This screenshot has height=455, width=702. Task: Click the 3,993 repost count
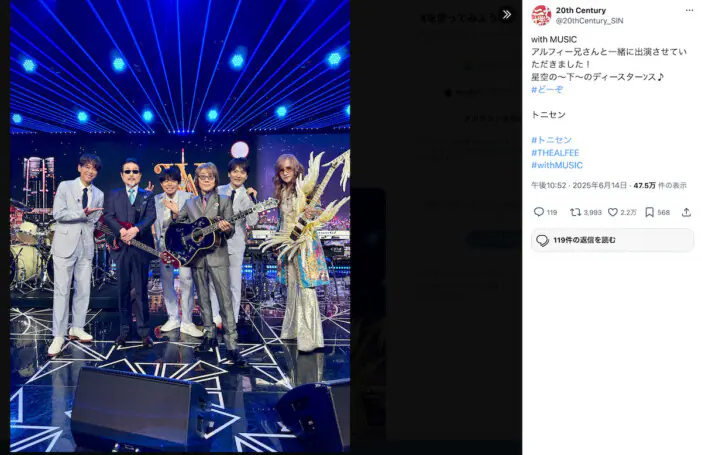[x=592, y=212]
